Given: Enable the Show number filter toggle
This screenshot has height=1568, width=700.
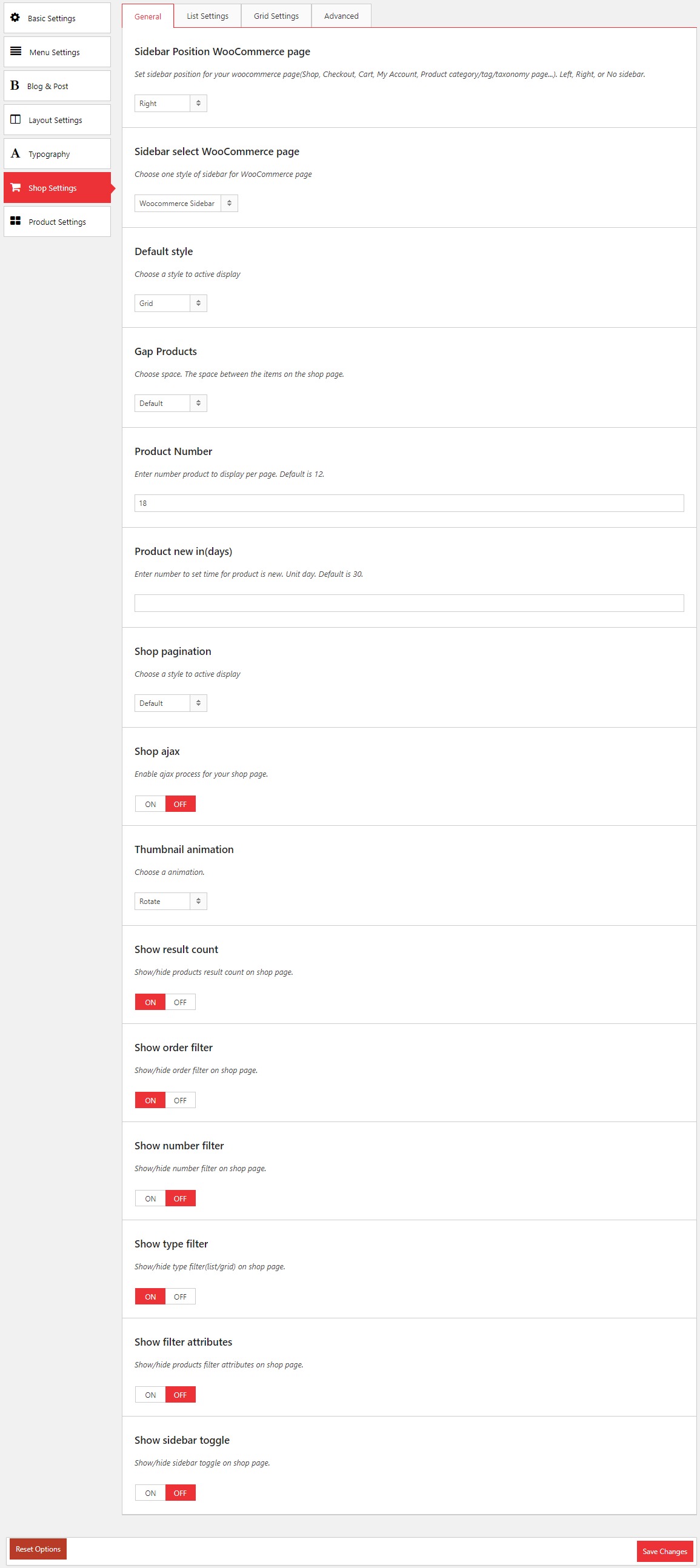Looking at the screenshot, I should [x=150, y=1198].
